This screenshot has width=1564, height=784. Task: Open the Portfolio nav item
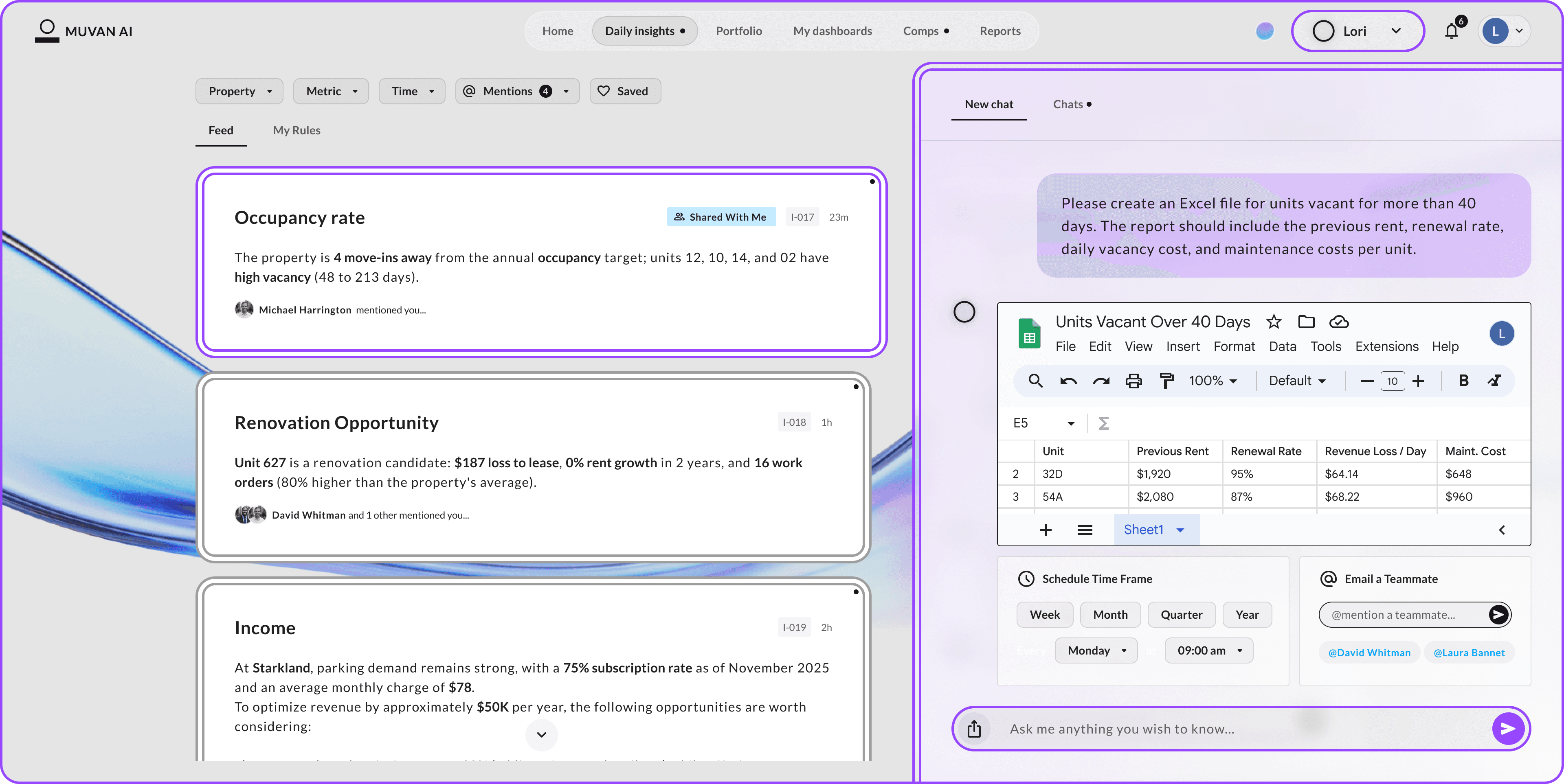click(x=738, y=31)
